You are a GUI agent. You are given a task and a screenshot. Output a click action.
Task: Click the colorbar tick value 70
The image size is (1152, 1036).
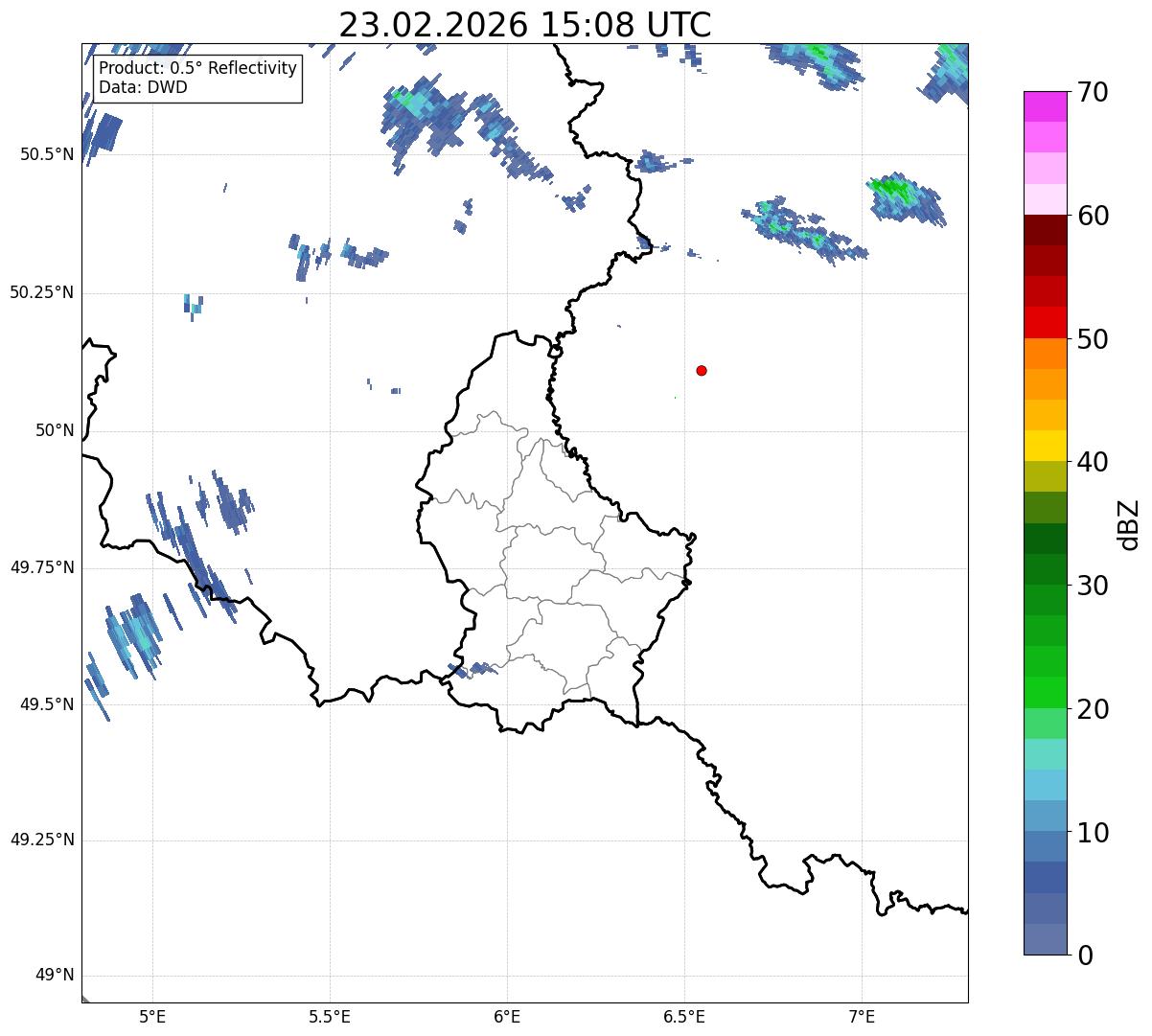pos(1093,92)
